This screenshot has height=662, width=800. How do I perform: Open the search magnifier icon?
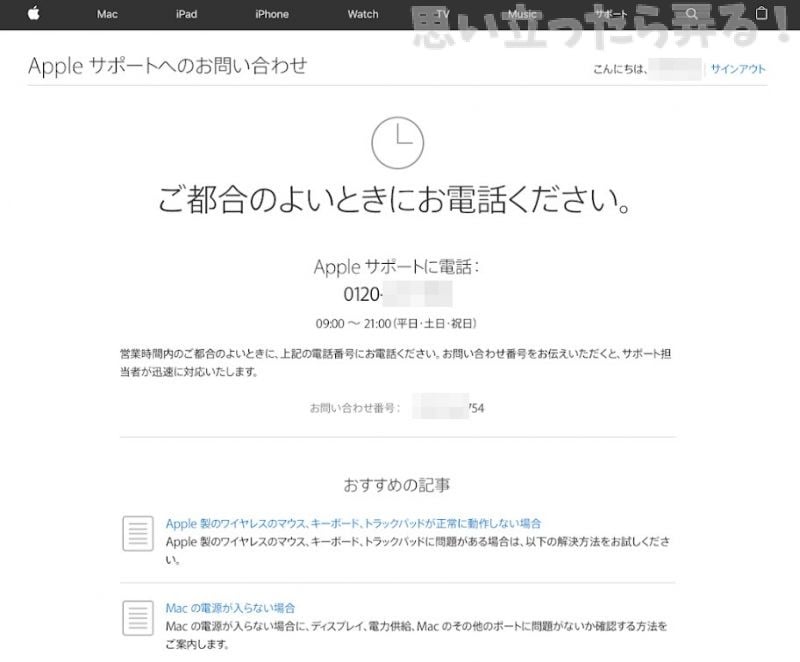691,14
